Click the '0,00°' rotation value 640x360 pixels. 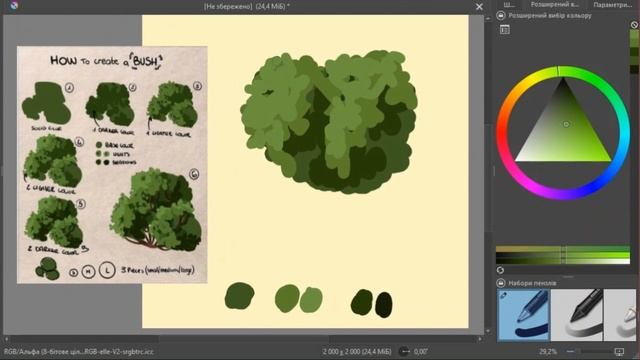click(421, 351)
